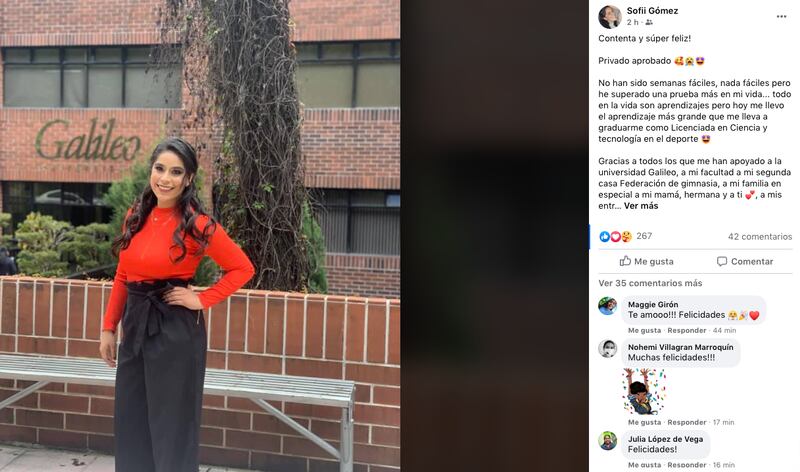The width and height of the screenshot is (800, 472).
Task: Open the three-dot post options menu
Action: (x=781, y=17)
